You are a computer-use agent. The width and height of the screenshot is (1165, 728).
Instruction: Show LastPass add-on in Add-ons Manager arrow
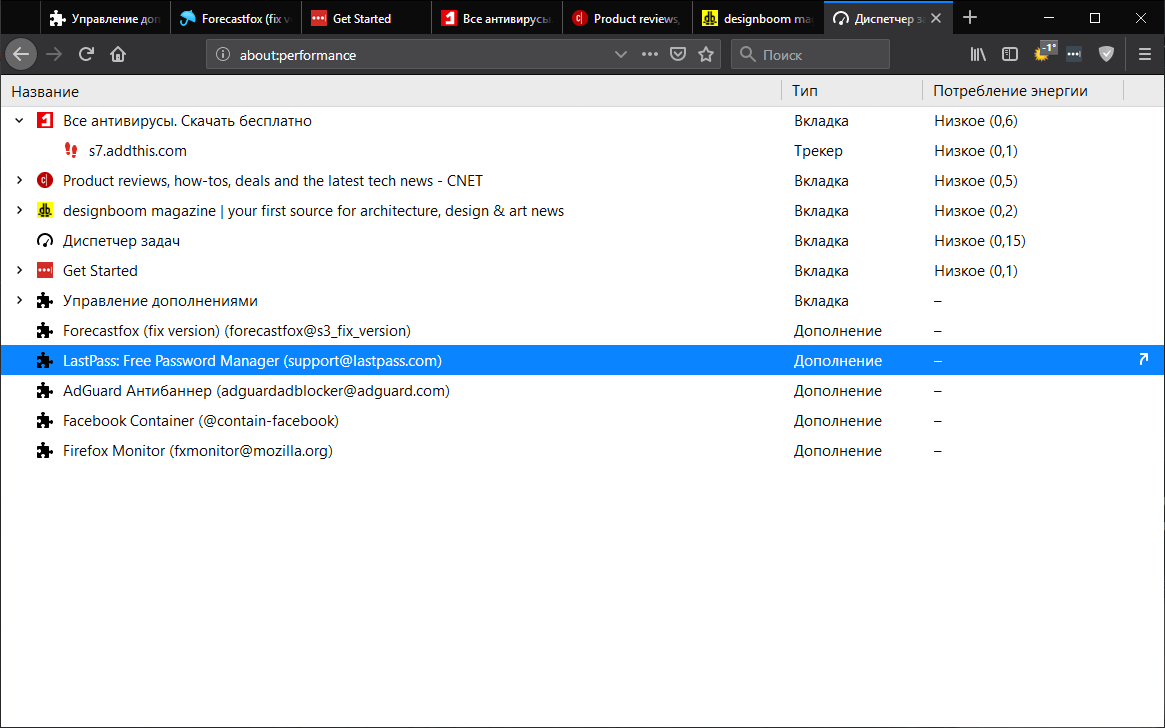pyautogui.click(x=1143, y=360)
